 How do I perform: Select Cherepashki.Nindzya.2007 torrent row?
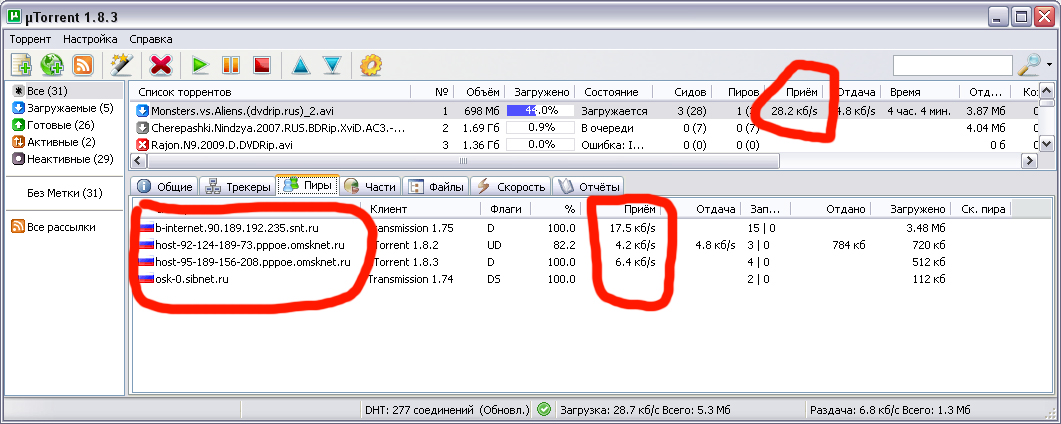[583, 128]
